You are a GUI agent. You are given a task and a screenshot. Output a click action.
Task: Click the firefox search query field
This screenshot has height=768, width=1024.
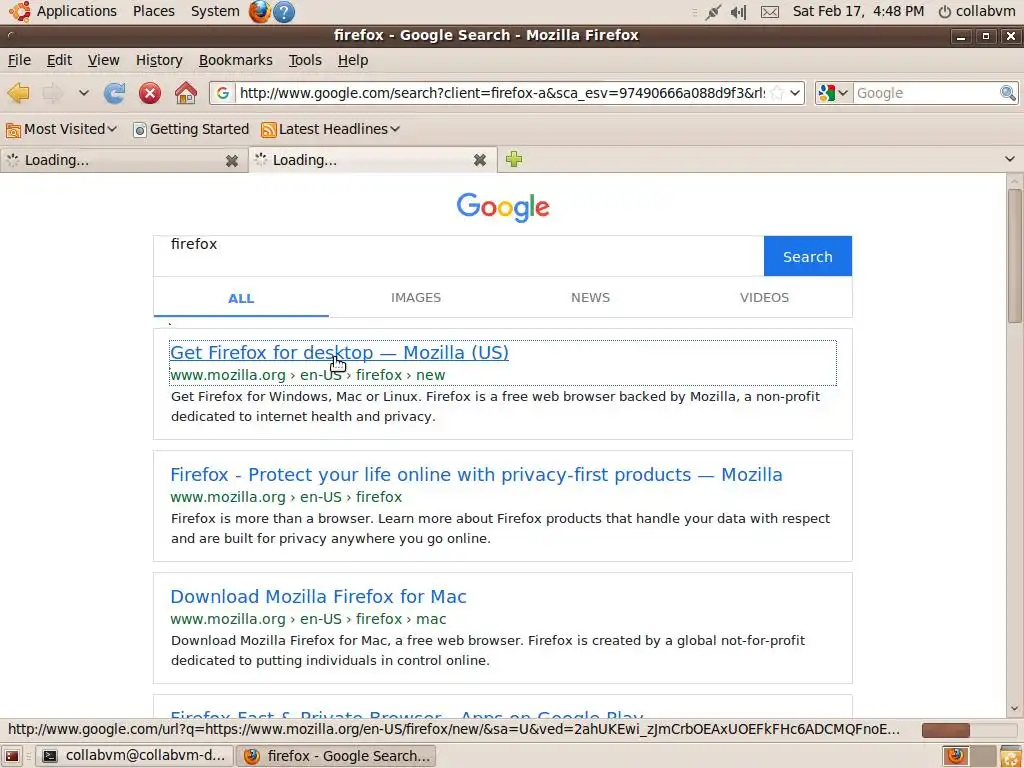(x=458, y=255)
